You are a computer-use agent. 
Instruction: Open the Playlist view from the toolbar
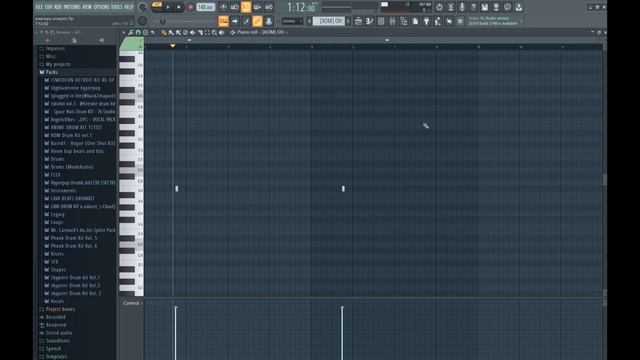point(358,21)
